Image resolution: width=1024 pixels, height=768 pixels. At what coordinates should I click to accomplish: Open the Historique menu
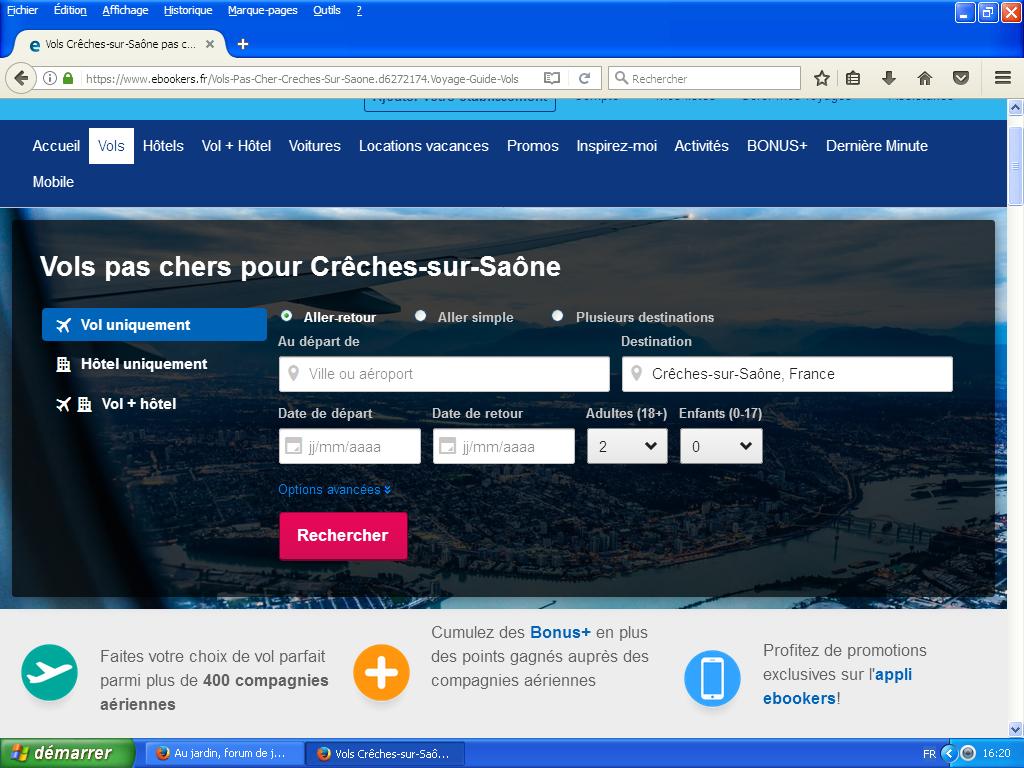coord(188,11)
